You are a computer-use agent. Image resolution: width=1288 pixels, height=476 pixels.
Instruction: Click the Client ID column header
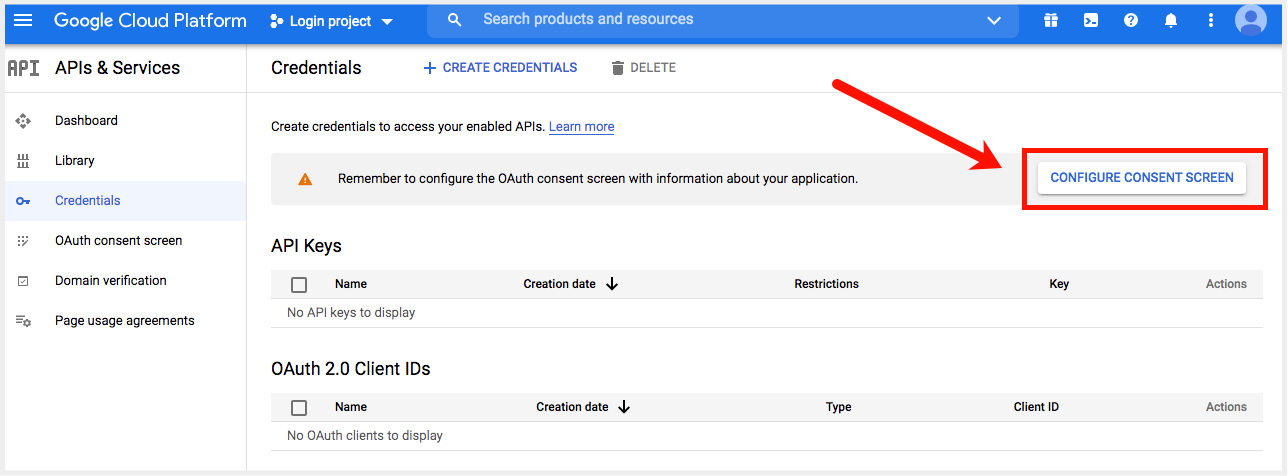tap(1036, 407)
